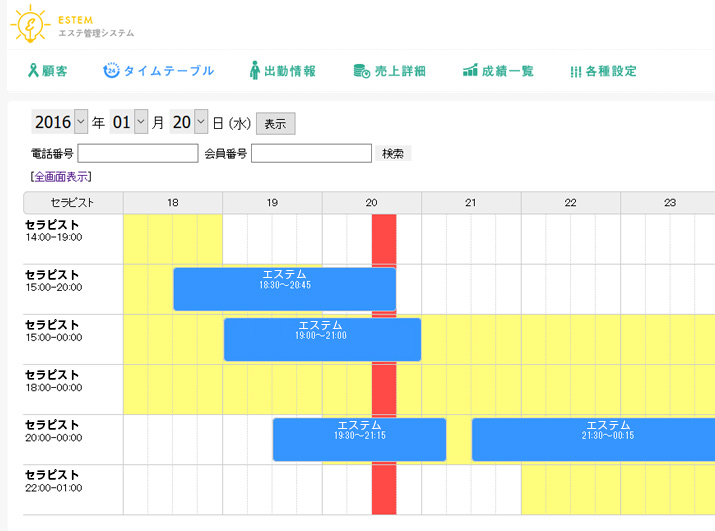Click the red current-time marker in first row
Image resolution: width=715 pixels, height=531 pixels.
384,239
